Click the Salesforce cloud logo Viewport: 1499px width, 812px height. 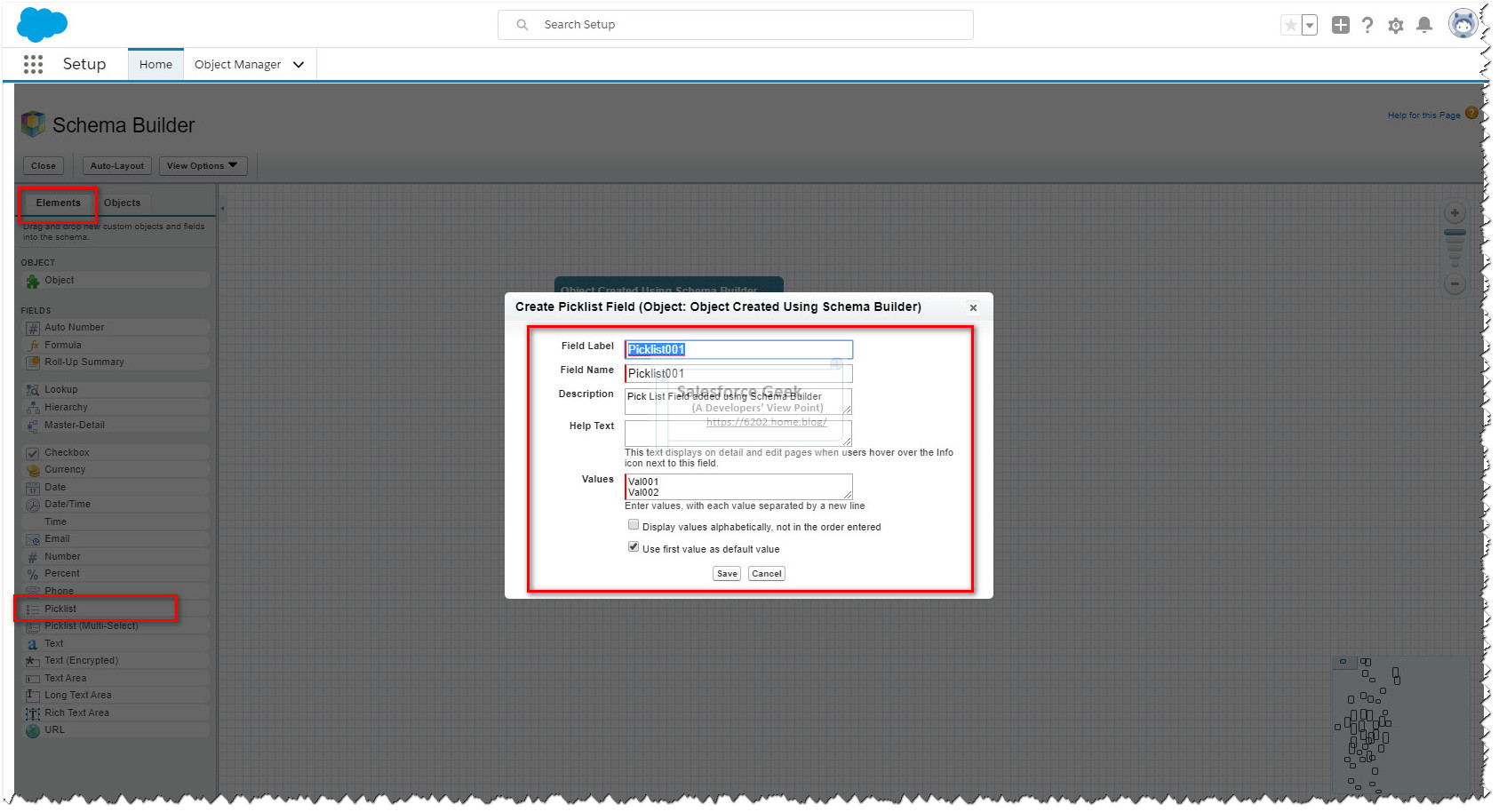[x=42, y=24]
